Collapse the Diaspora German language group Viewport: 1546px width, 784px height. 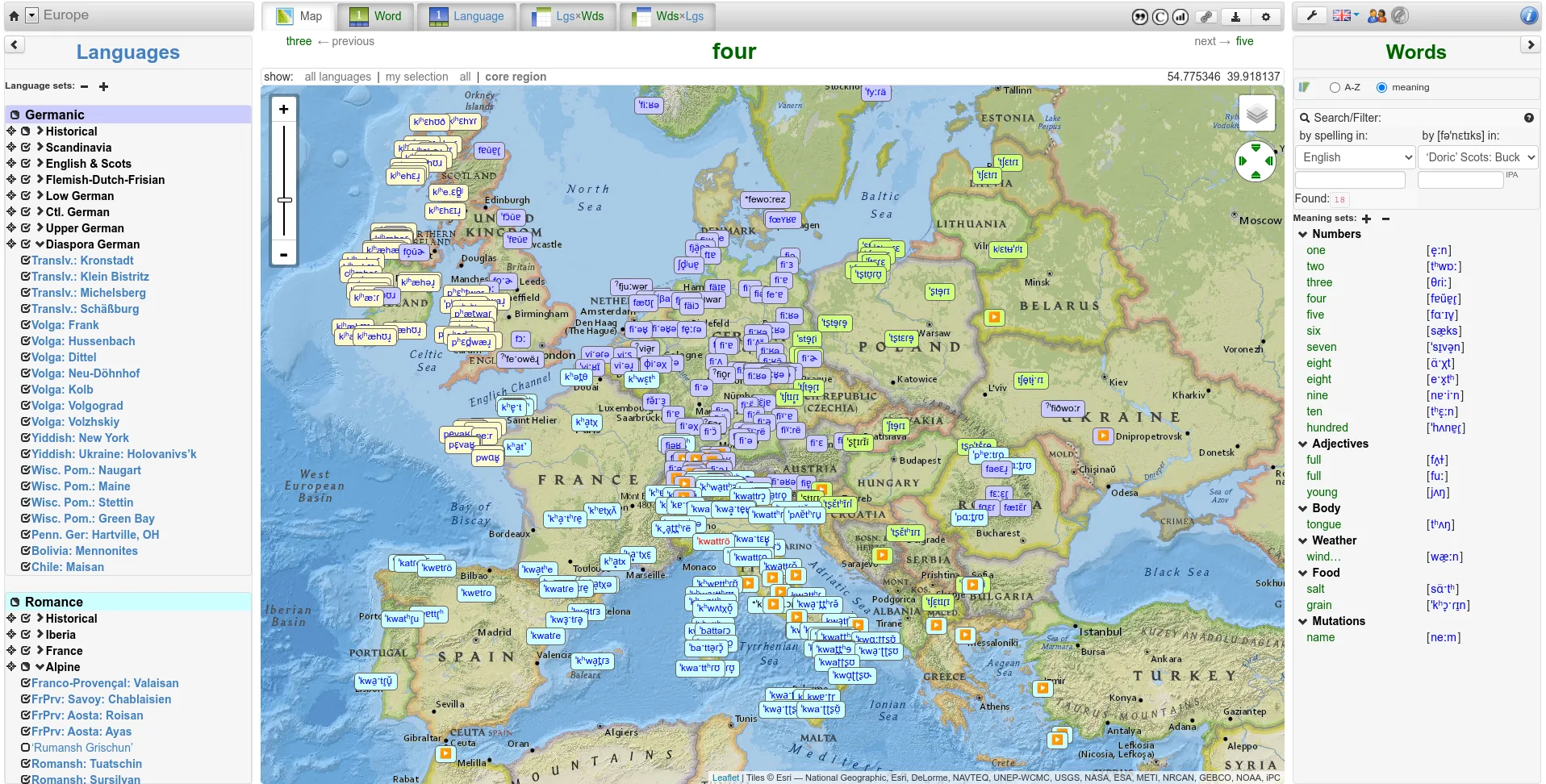coord(39,244)
